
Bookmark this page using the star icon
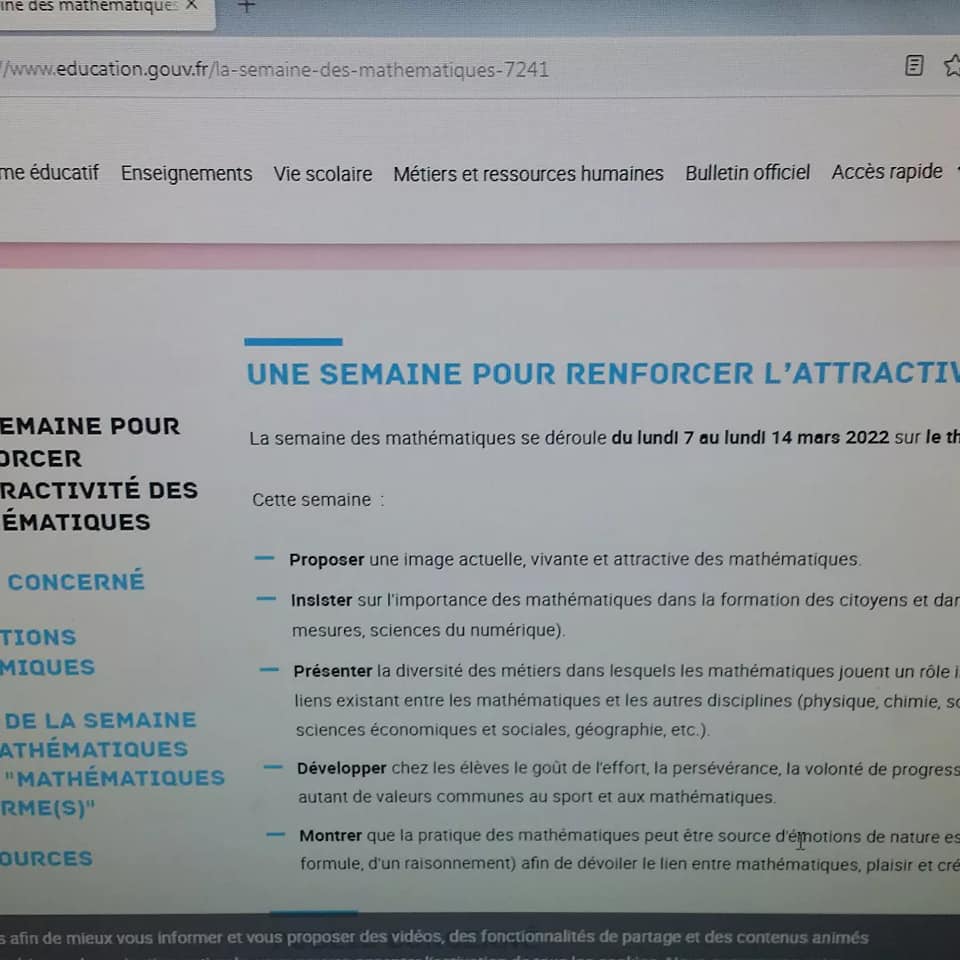[952, 66]
